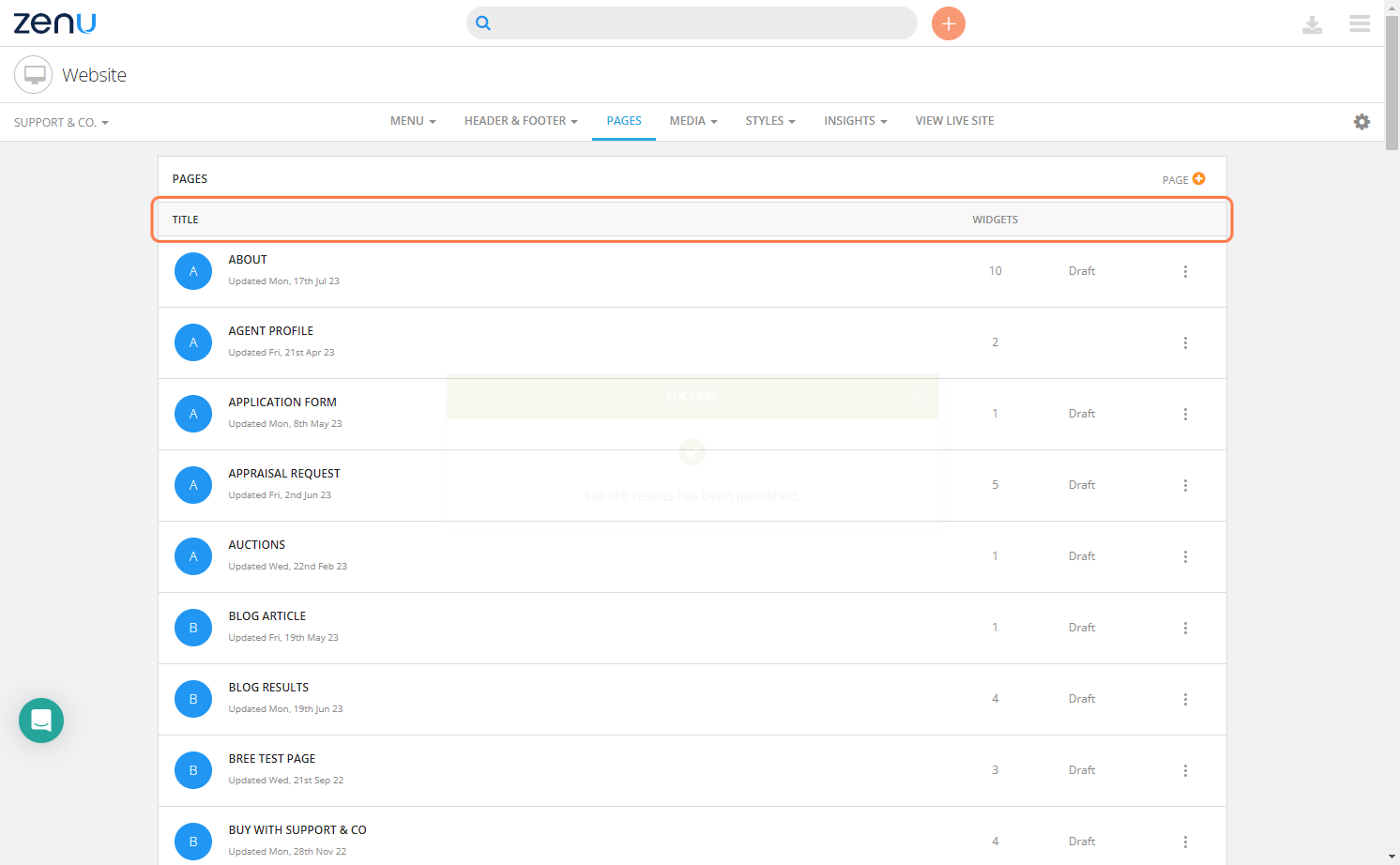Click the search magnifier icon
Screen dimensions: 1400x865
point(483,23)
